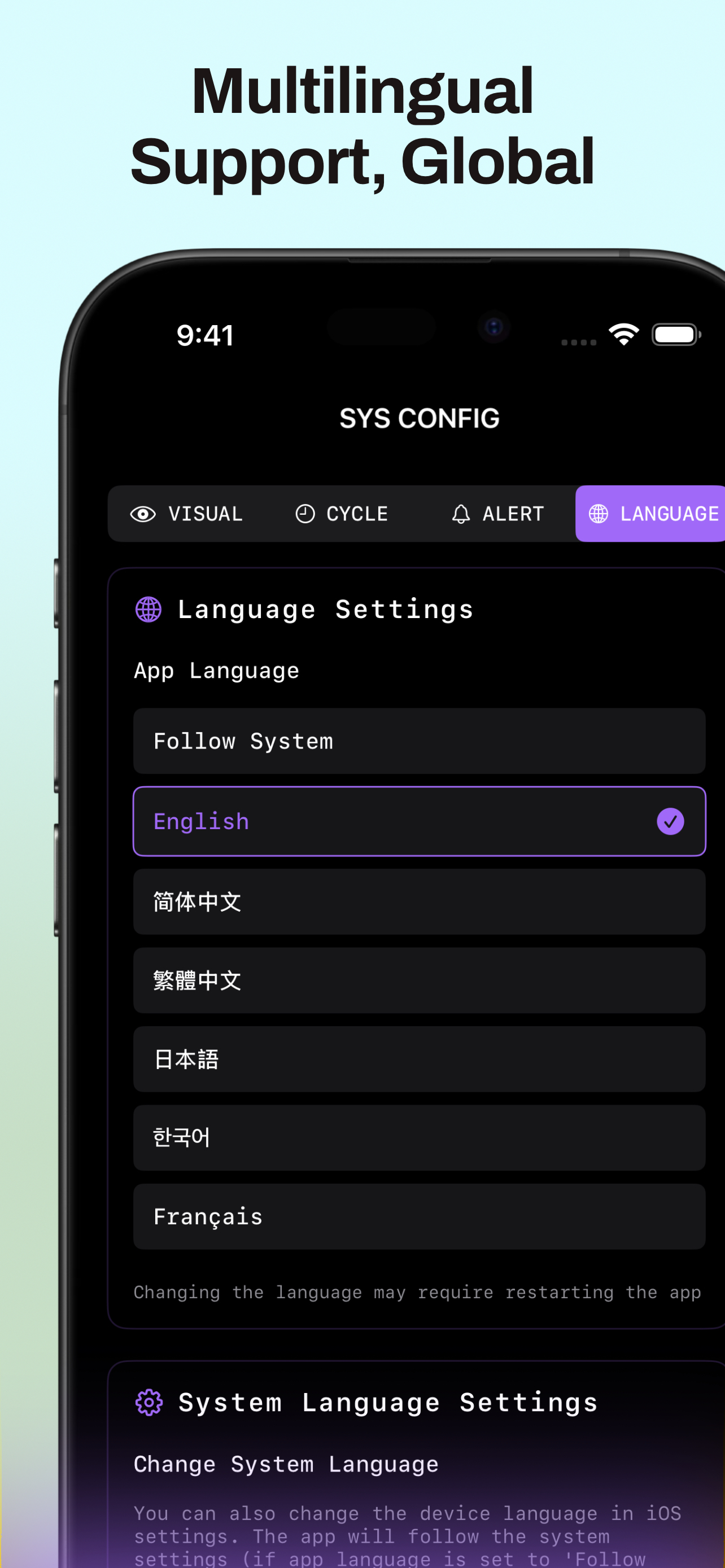Click the bell icon on Alert tab
The width and height of the screenshot is (725, 1568).
tap(461, 514)
